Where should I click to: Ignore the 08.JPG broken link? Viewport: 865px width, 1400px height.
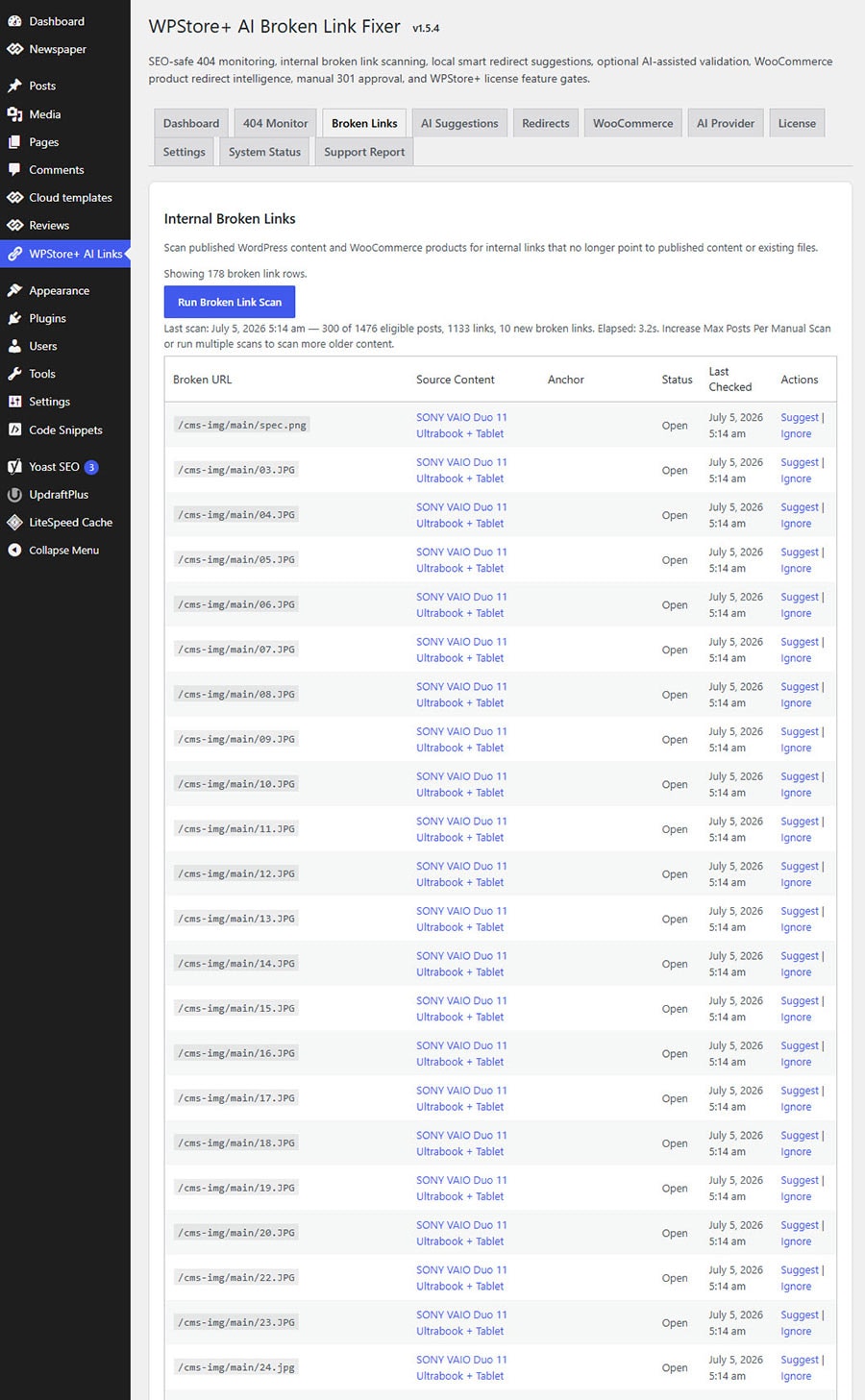pos(796,702)
